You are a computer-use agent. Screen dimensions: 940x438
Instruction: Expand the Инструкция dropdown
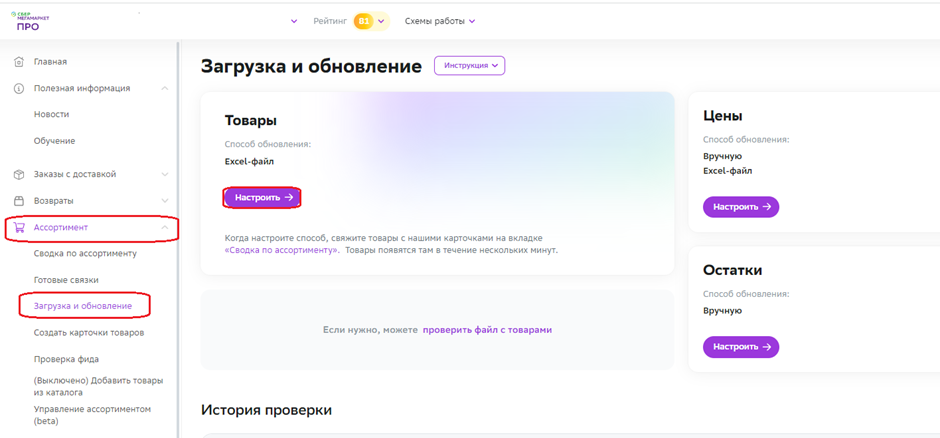click(469, 66)
